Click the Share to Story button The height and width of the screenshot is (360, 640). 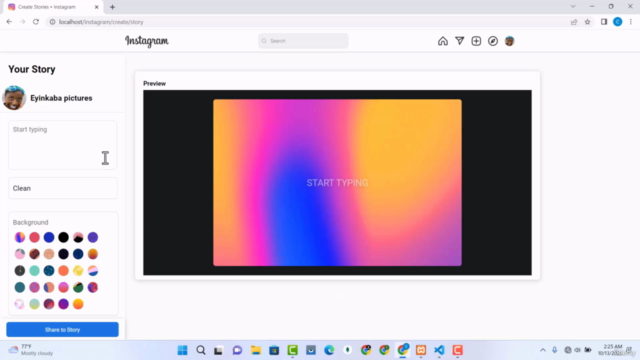[62, 329]
